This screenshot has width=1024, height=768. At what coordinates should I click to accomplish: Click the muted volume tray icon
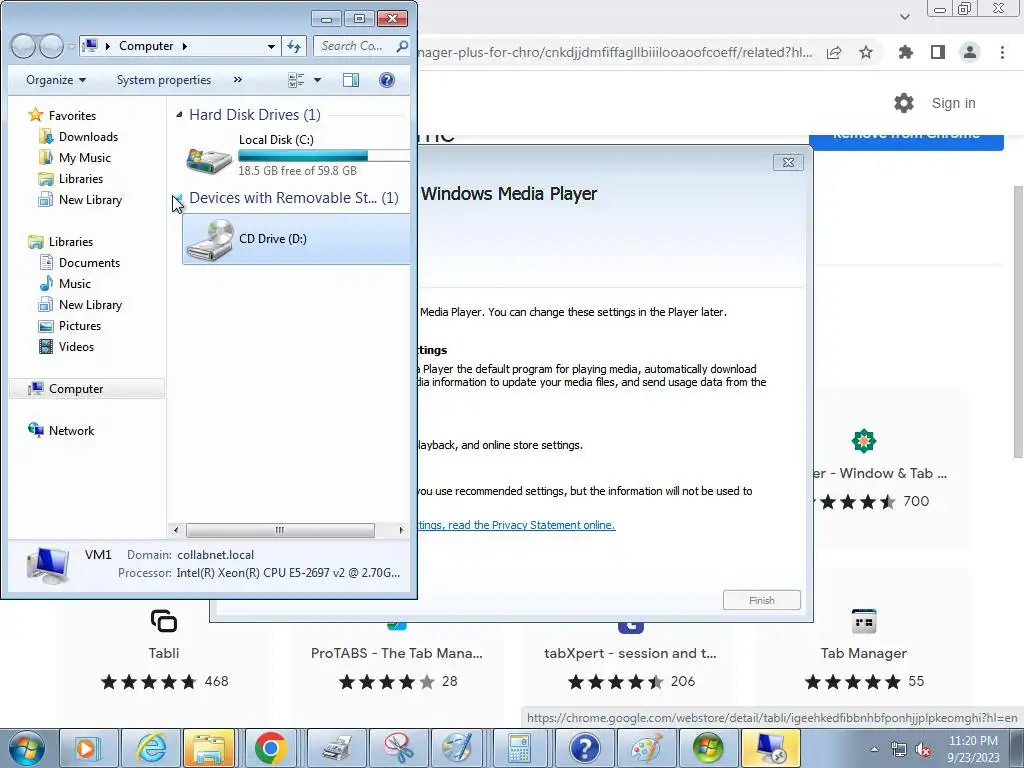[x=923, y=750]
